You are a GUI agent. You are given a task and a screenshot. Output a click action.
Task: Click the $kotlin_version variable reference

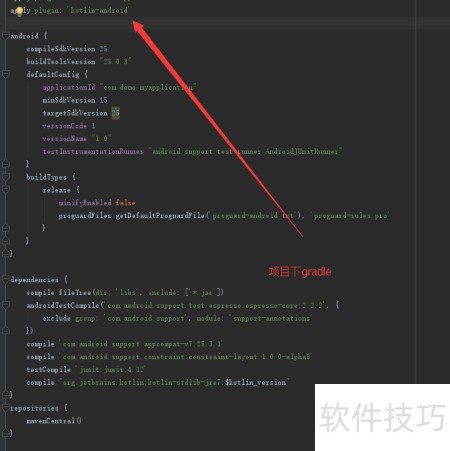(255, 382)
